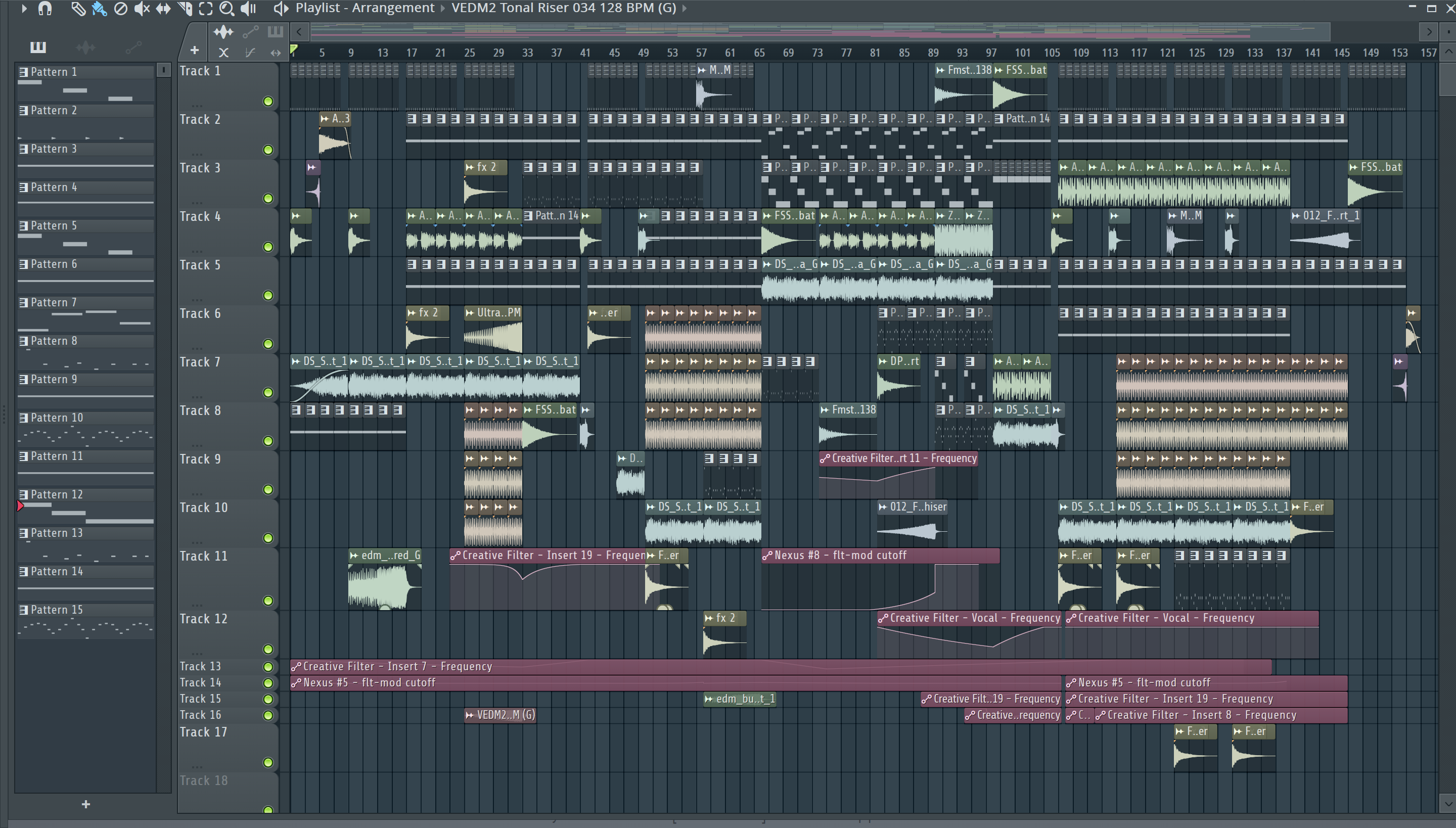Mute Track 3 with its green LED
The image size is (1456, 828).
[268, 199]
